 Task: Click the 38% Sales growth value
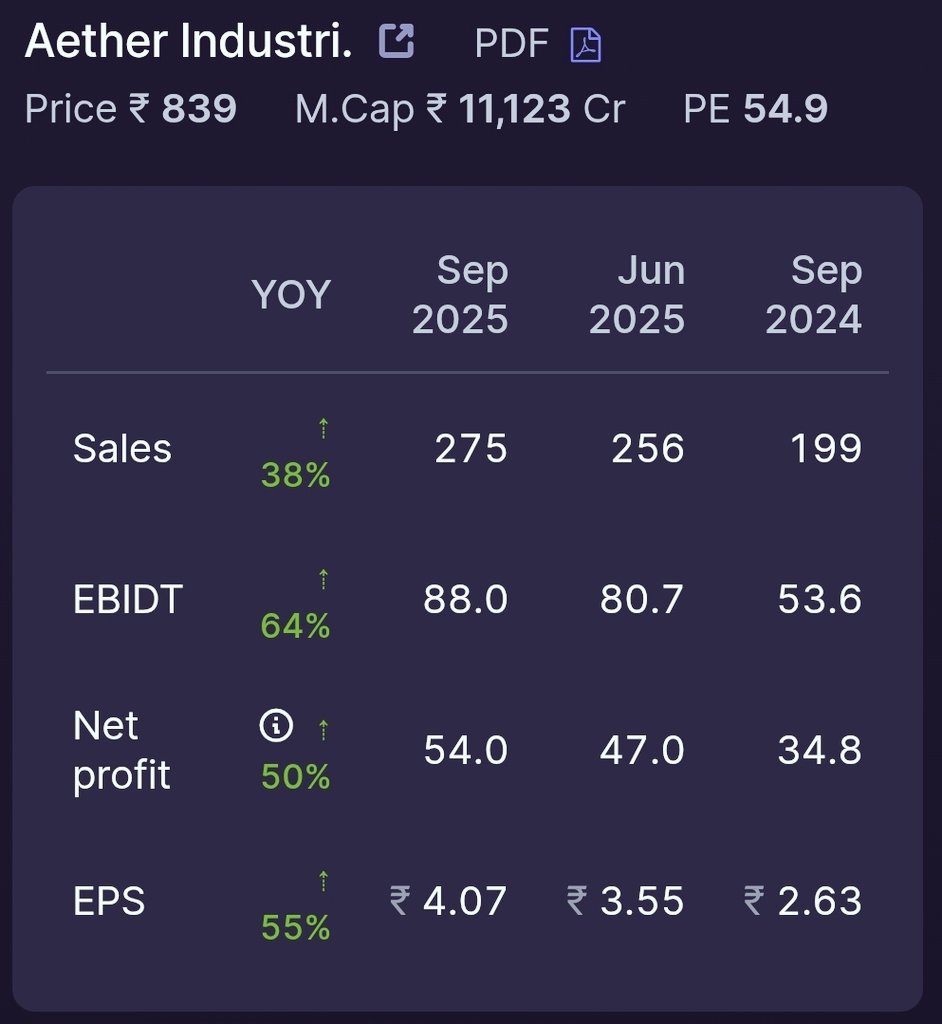pos(296,475)
